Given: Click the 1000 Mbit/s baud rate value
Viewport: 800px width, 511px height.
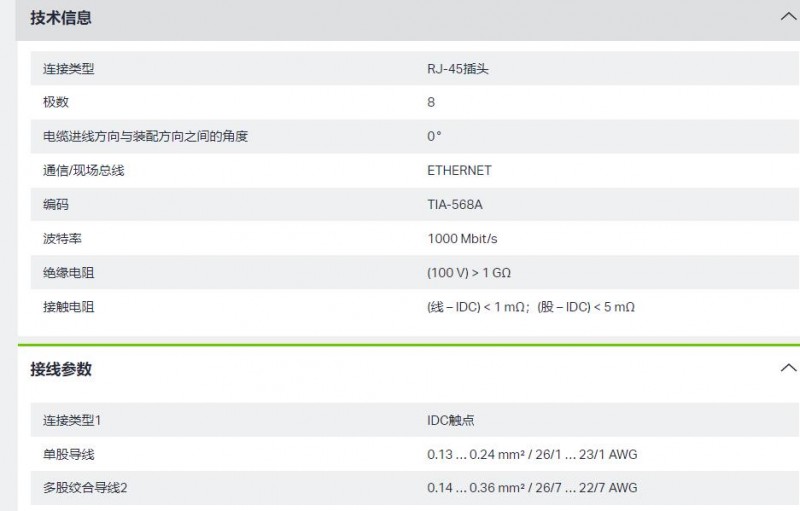Looking at the screenshot, I should click(462, 239).
